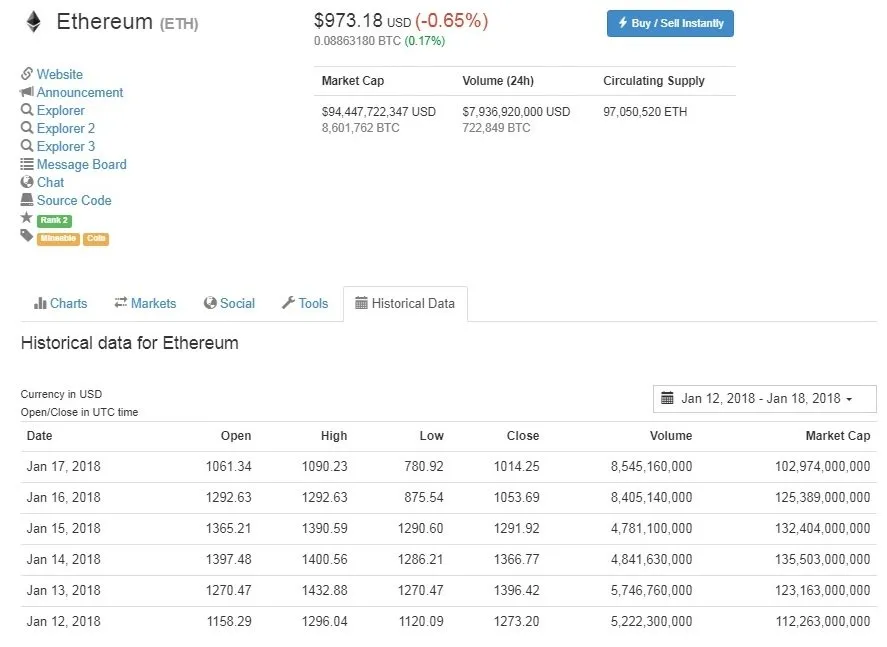Click the 97,050,520 ETH circulating supply
Viewport: 887px width, 647px height.
(x=645, y=112)
